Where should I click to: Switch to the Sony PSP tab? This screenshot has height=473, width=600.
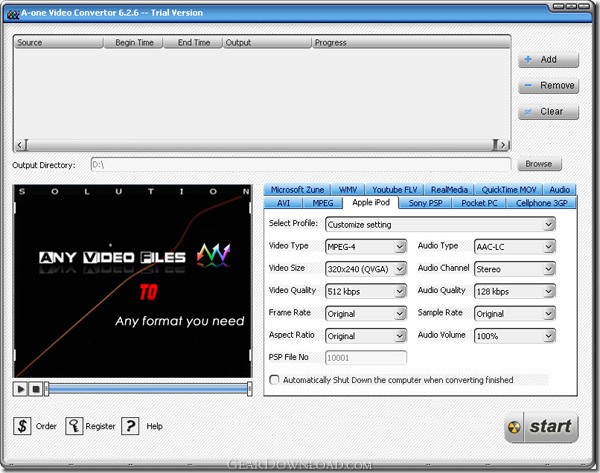click(426, 203)
